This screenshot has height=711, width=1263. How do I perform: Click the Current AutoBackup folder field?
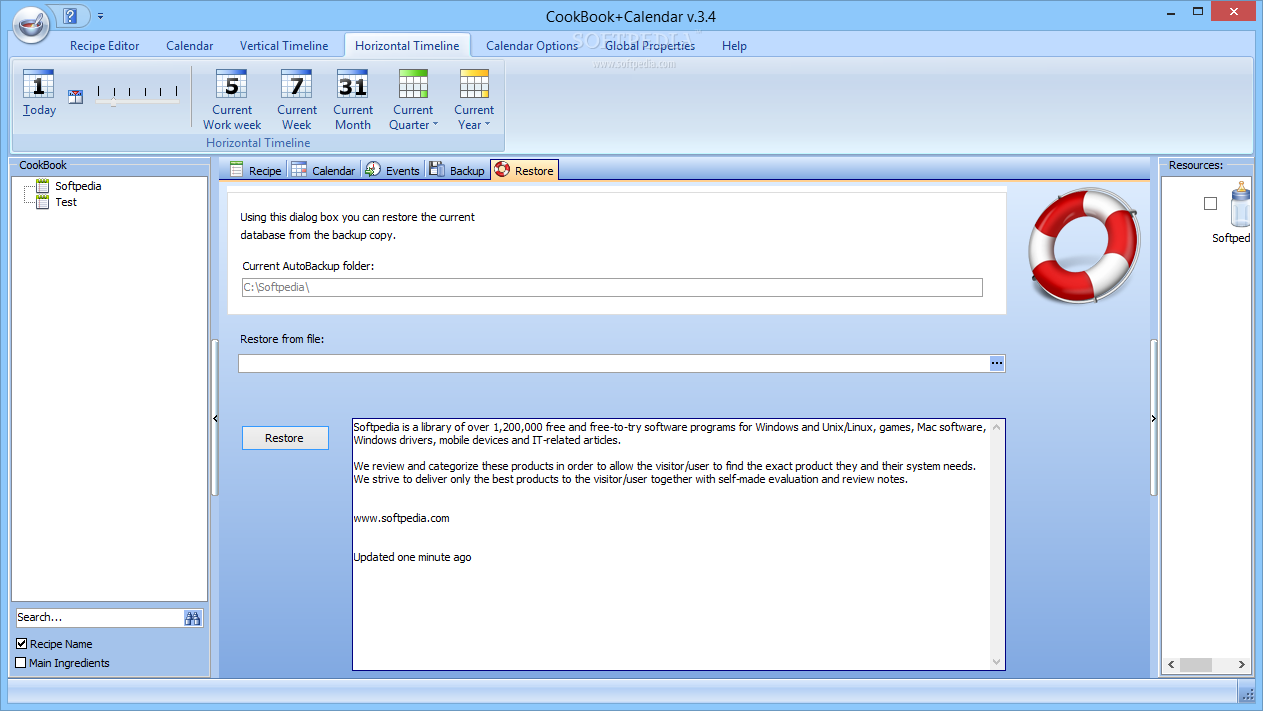(x=612, y=288)
